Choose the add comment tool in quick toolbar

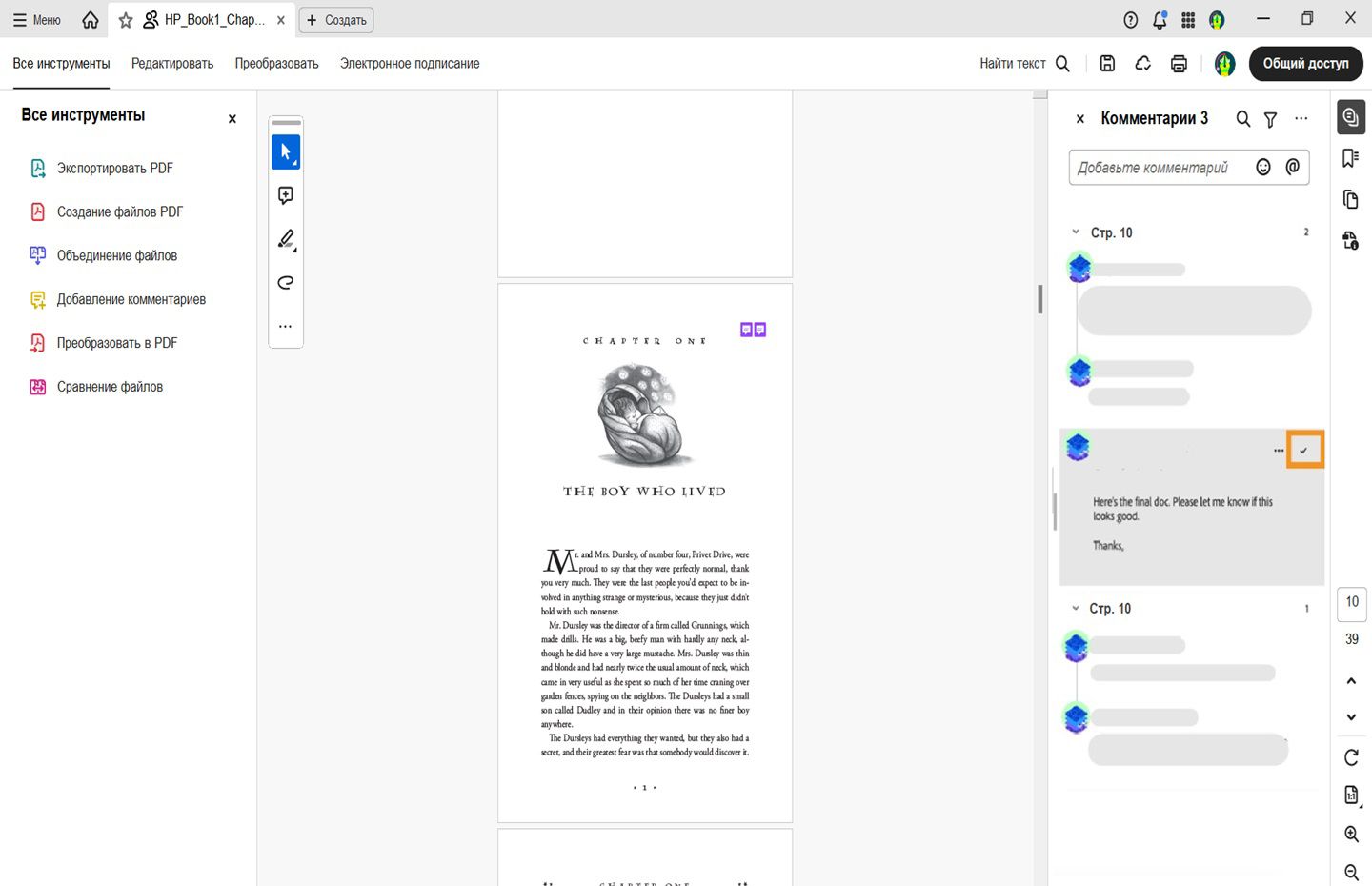[x=286, y=195]
